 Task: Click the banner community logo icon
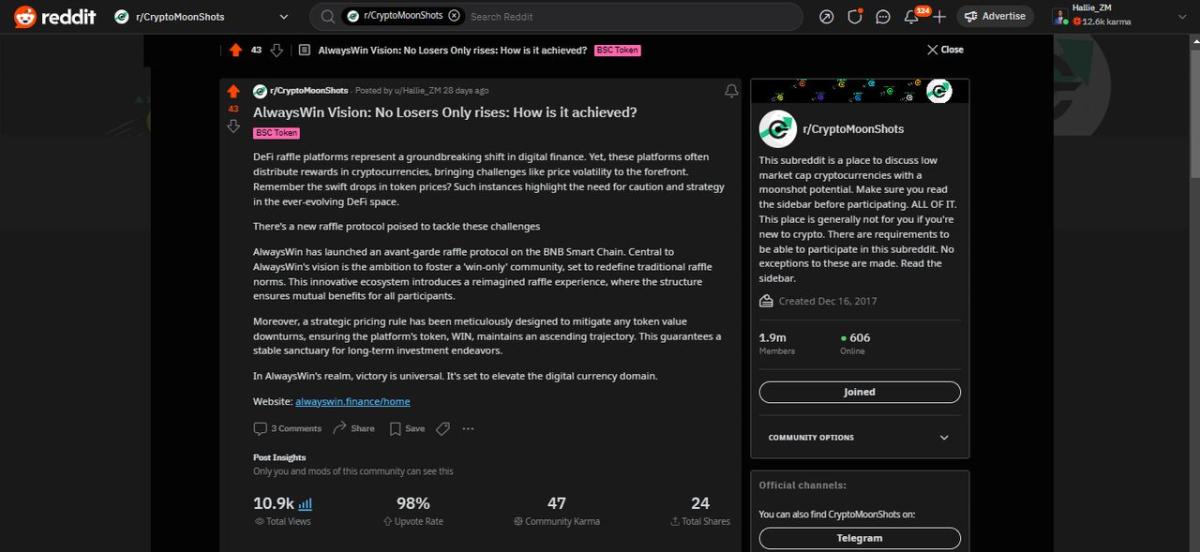(x=939, y=91)
